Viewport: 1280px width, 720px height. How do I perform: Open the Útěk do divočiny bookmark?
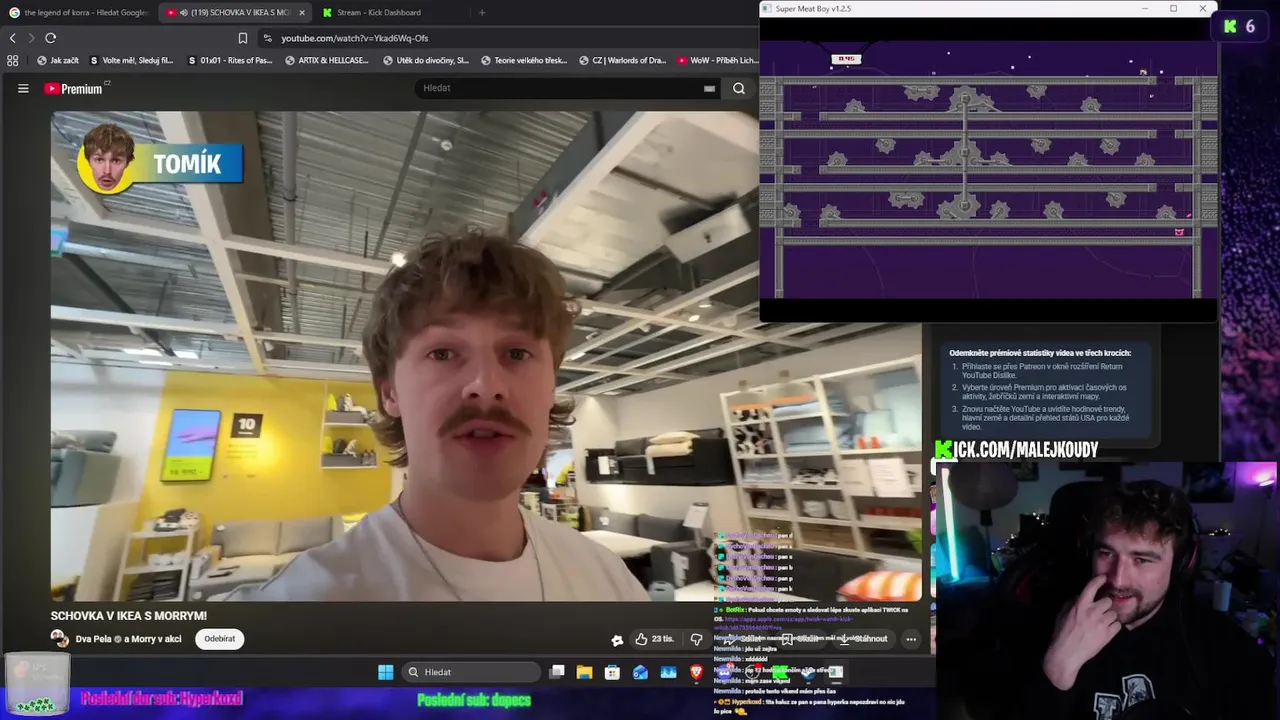pyautogui.click(x=425, y=60)
